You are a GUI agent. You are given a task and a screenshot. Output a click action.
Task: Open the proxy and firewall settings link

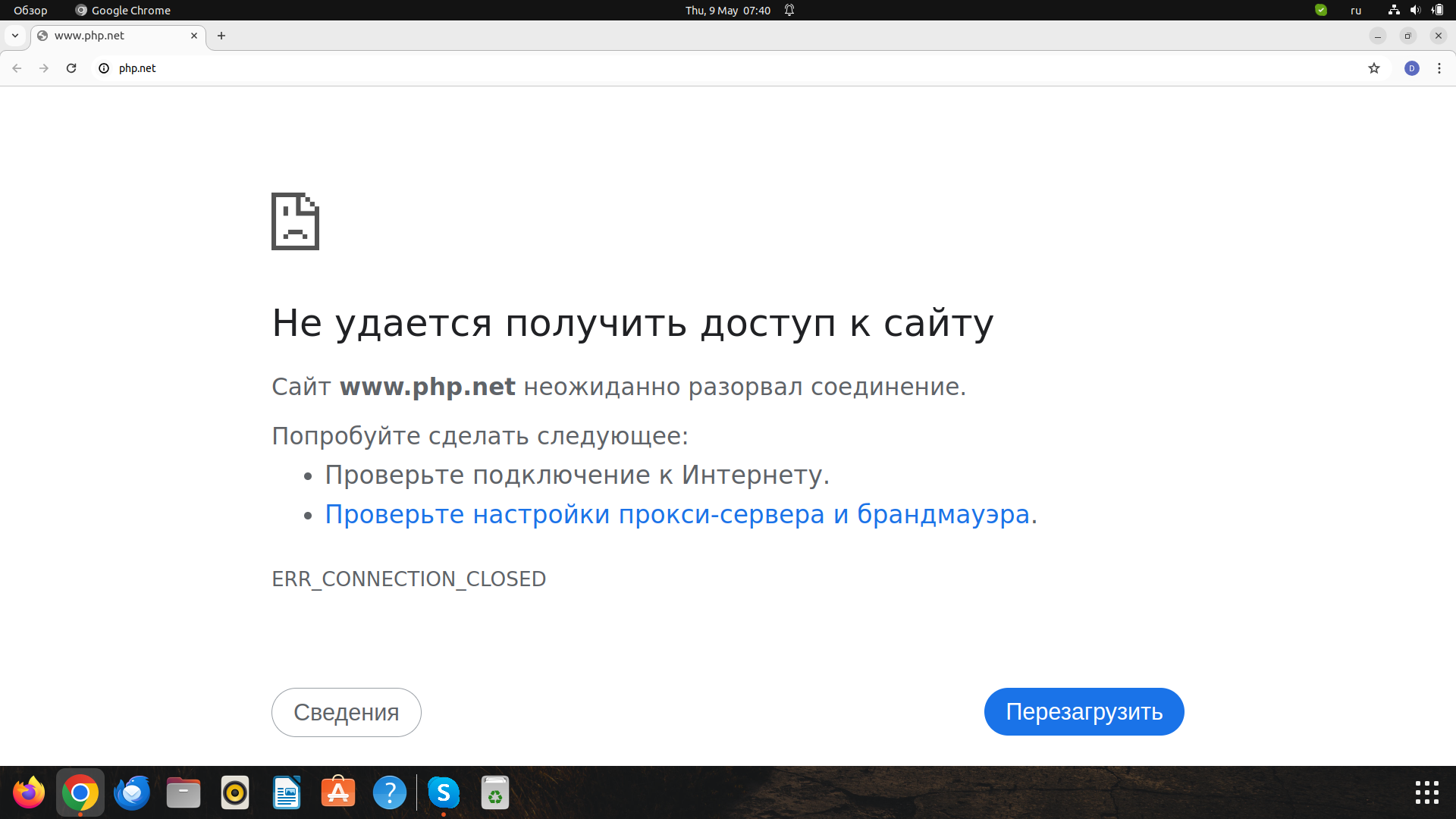pos(679,513)
